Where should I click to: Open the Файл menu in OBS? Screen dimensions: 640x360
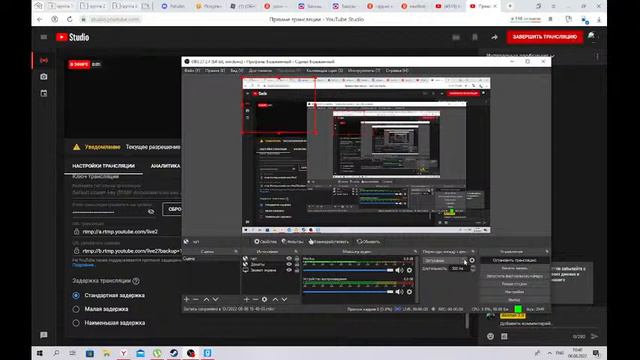[192, 71]
